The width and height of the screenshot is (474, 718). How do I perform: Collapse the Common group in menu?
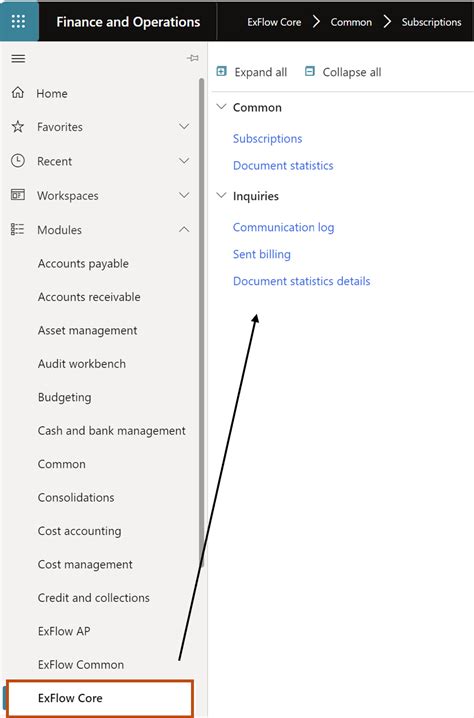[x=222, y=107]
